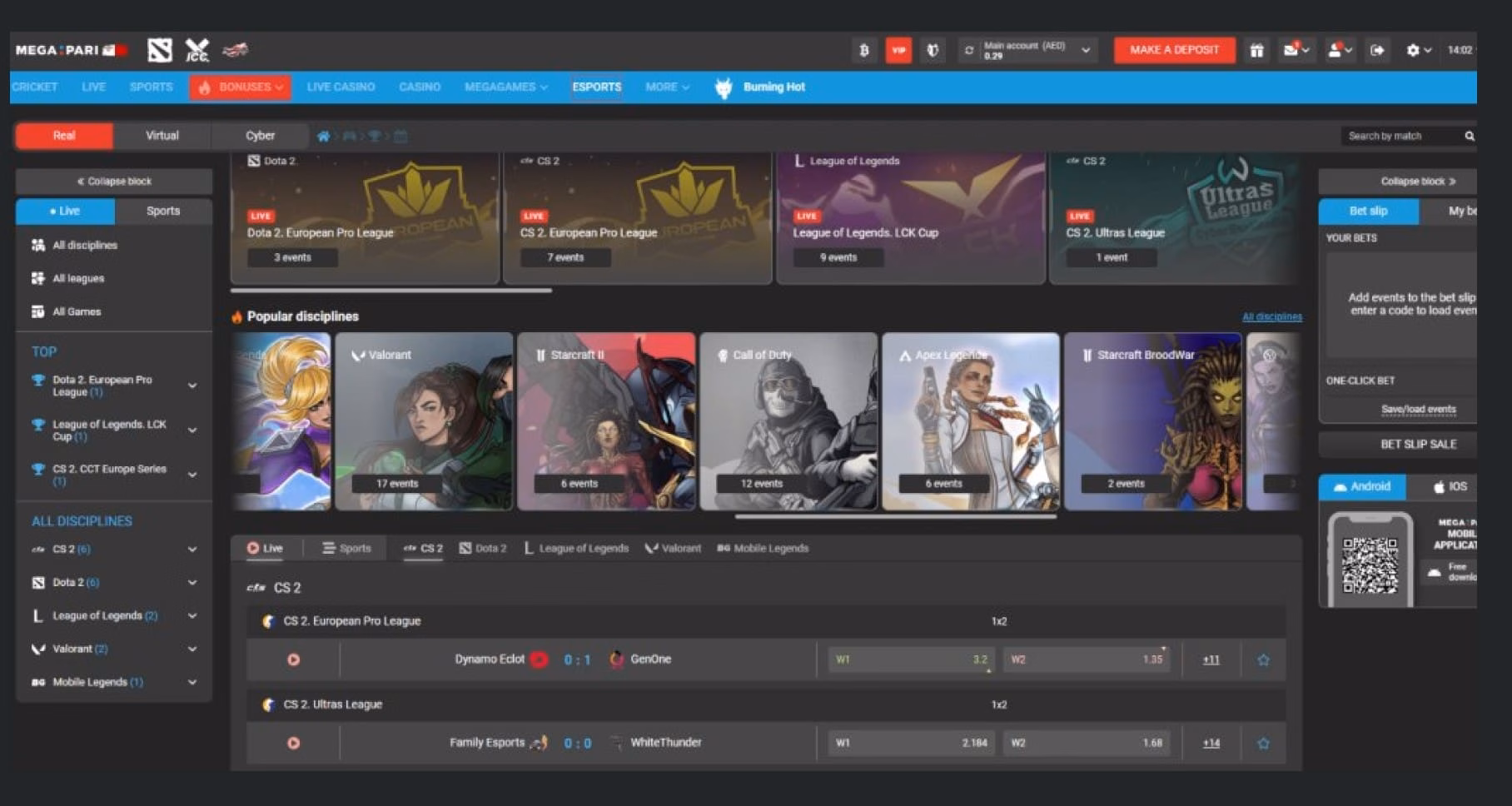Viewport: 1512px width, 806px height.
Task: Open the Live Casino menu item
Action: [341, 87]
